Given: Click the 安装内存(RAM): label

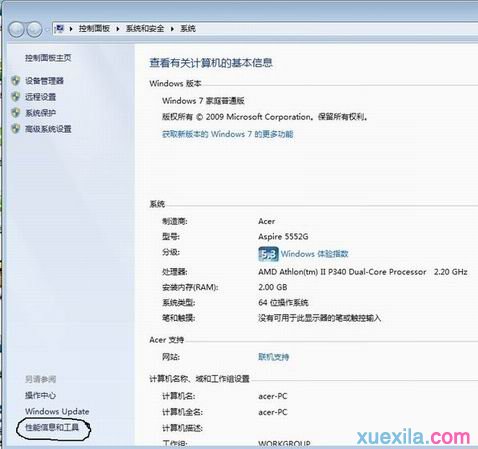Looking at the screenshot, I should point(190,287).
